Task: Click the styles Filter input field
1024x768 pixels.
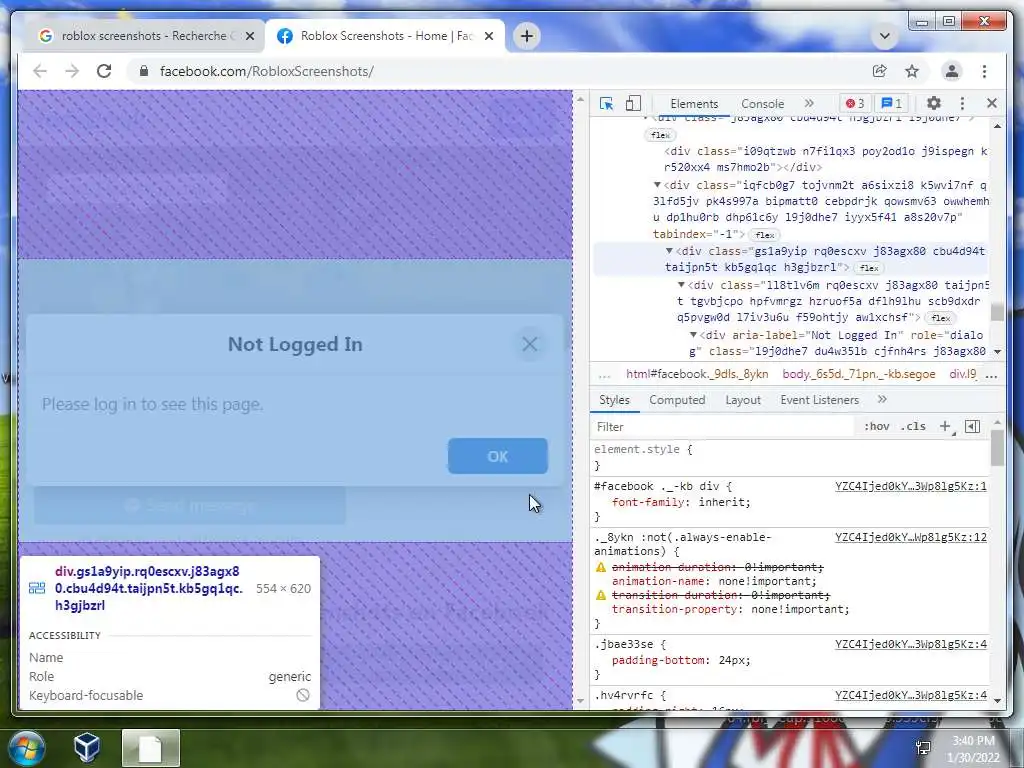Action: pos(722,426)
